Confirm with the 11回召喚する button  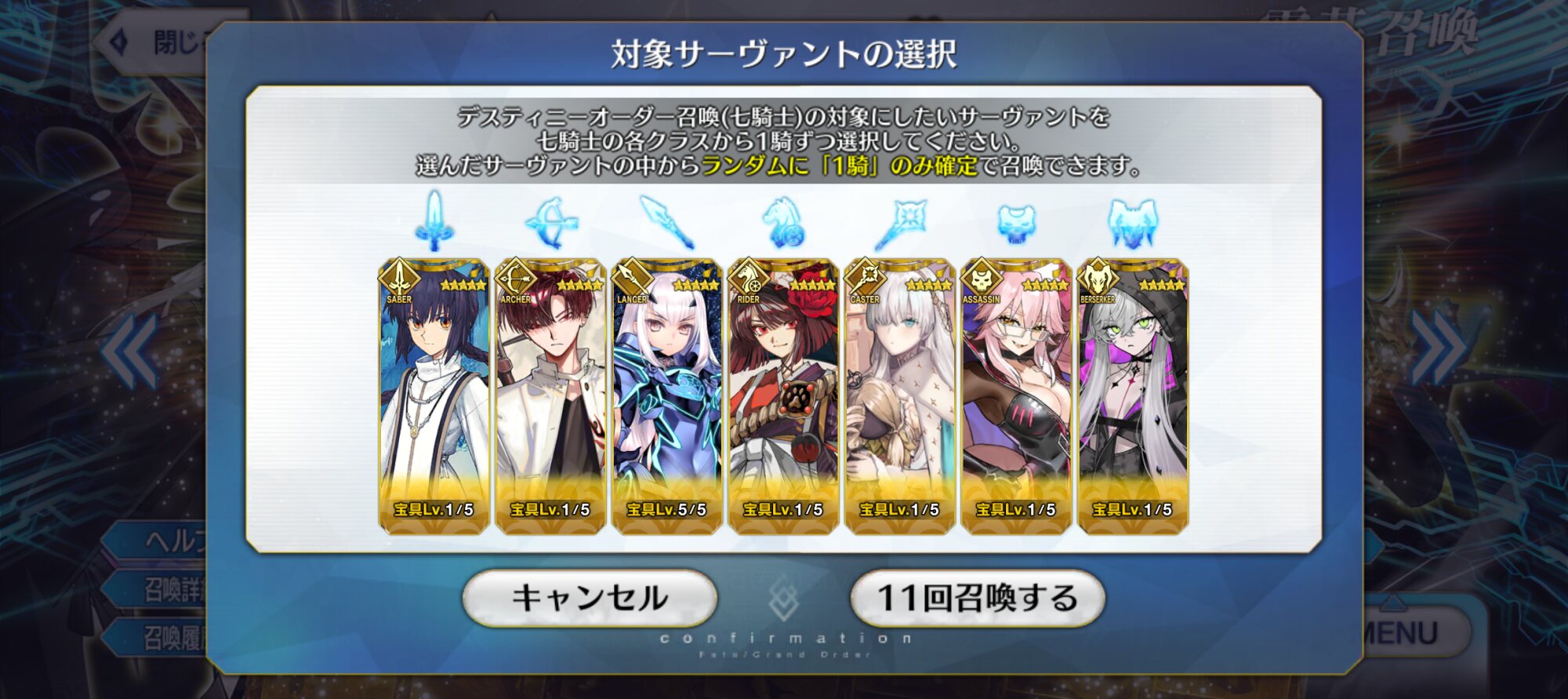coord(978,598)
